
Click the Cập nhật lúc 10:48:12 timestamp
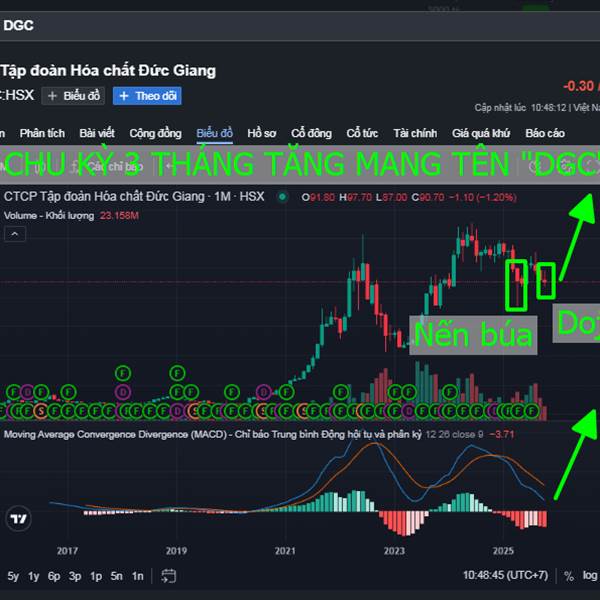pos(520,108)
